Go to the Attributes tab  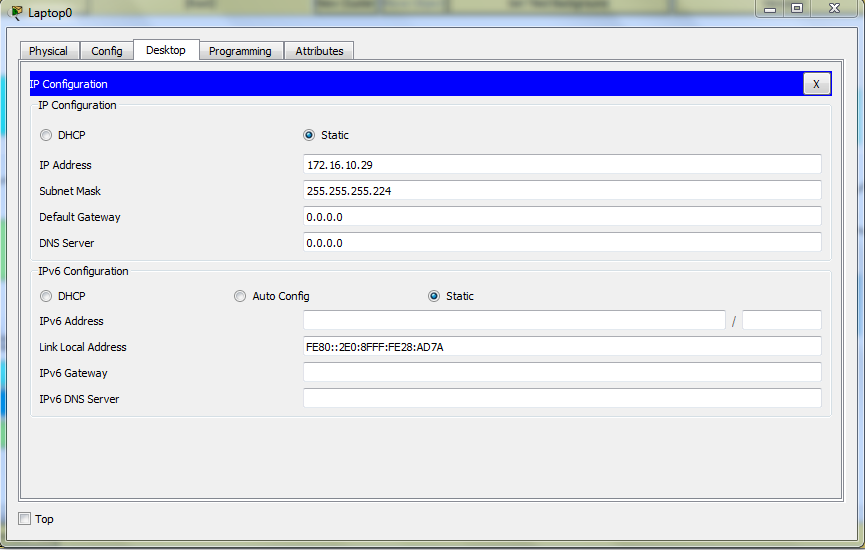coord(319,51)
